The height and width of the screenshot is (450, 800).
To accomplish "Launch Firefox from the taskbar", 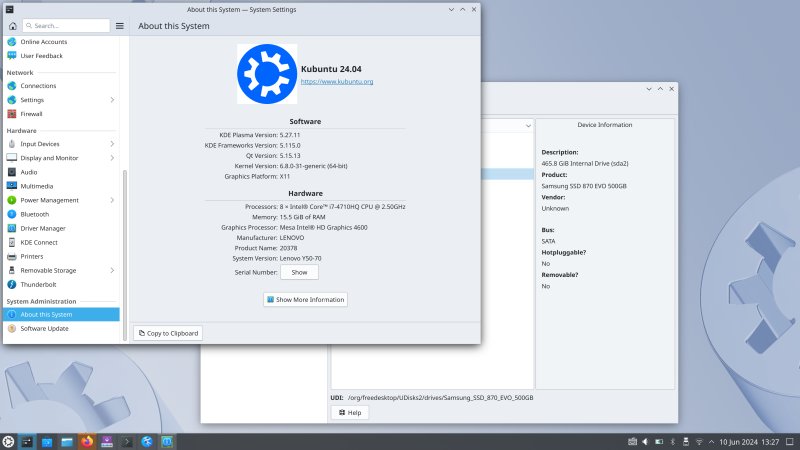I will tap(87, 441).
